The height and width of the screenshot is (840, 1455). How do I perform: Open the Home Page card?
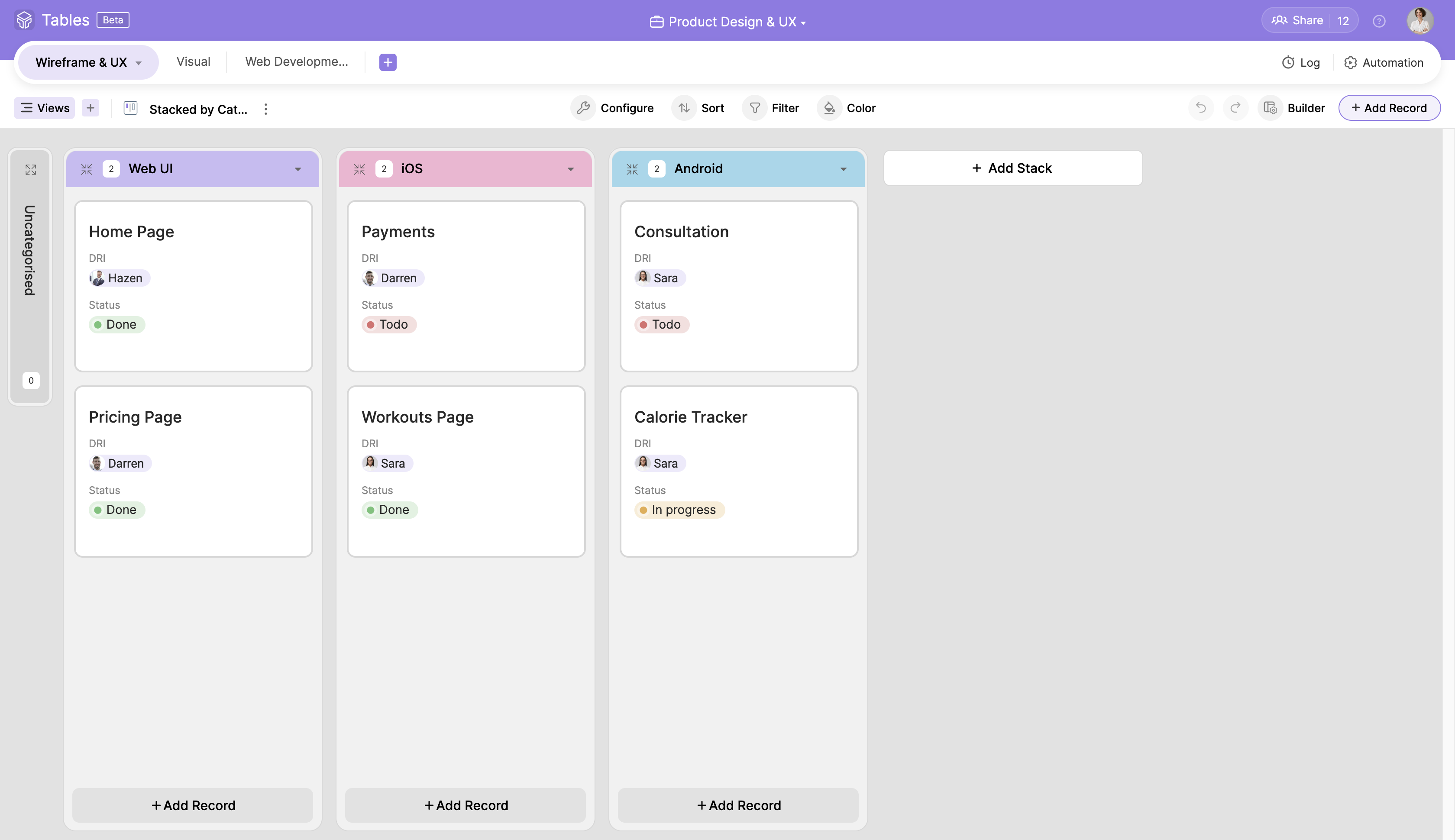[193, 286]
